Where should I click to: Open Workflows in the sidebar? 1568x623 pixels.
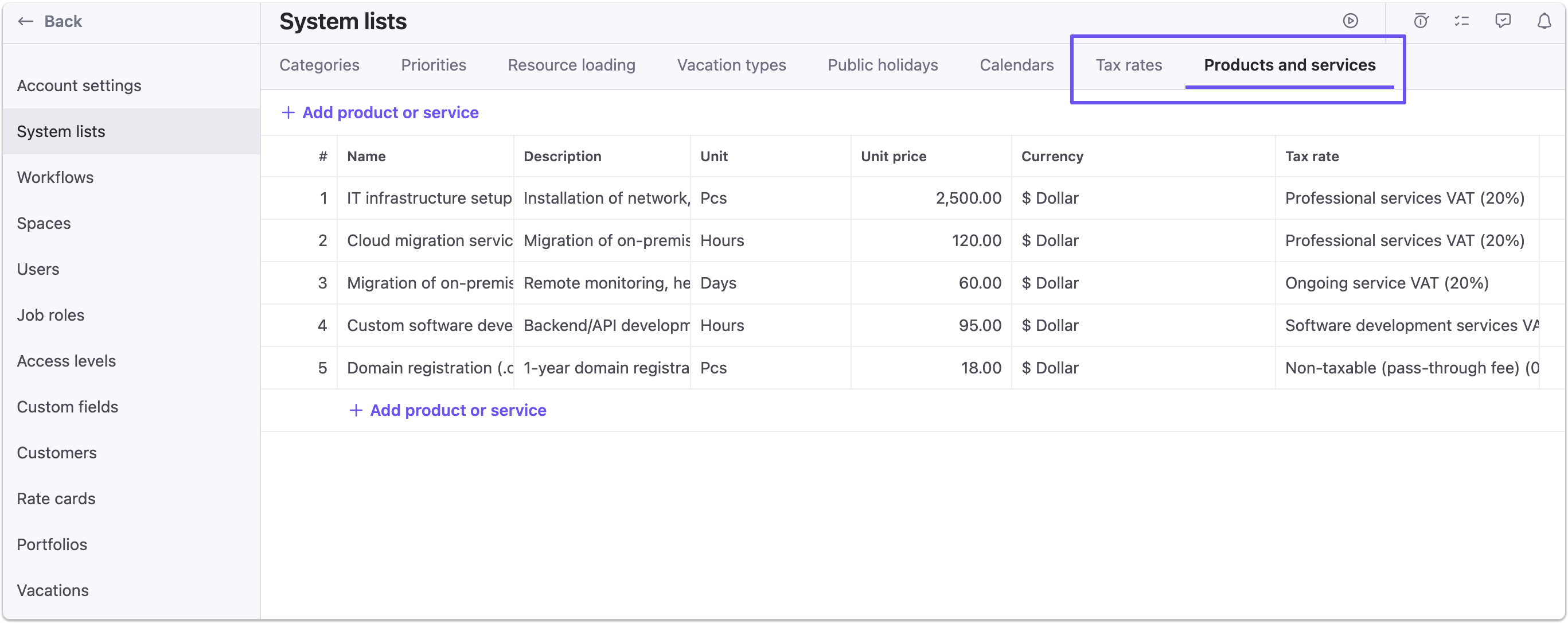(x=55, y=177)
